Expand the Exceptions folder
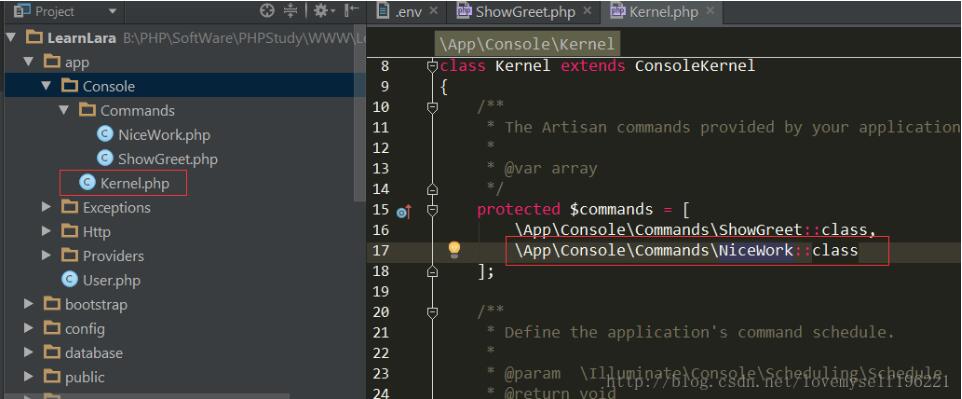The height and width of the screenshot is (399, 962). click(46, 207)
